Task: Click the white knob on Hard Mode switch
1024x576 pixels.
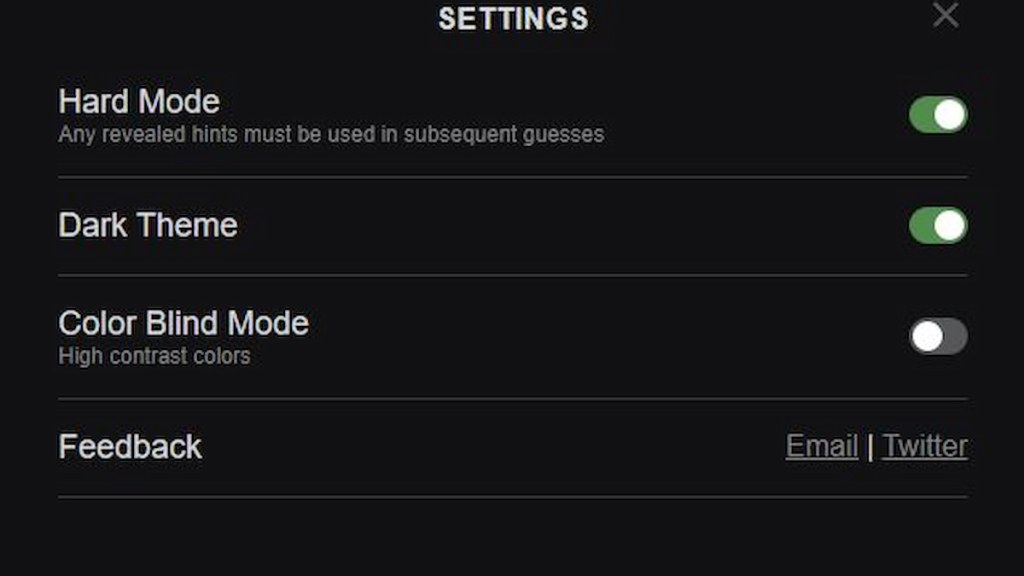Action: (950, 115)
